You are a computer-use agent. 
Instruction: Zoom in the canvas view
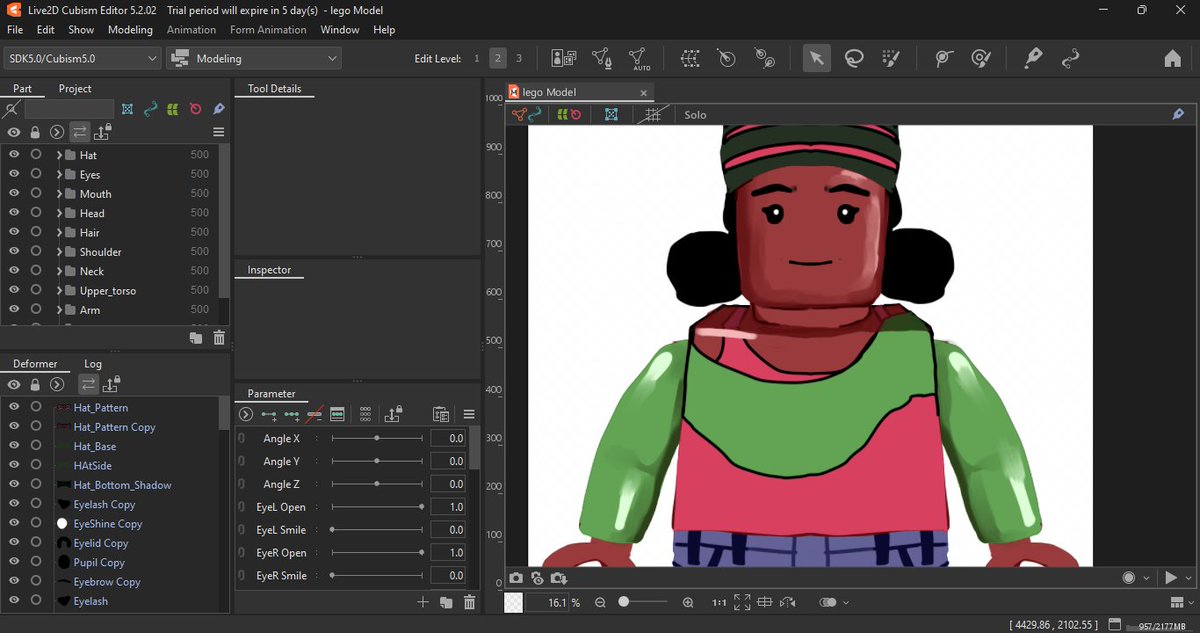click(688, 603)
